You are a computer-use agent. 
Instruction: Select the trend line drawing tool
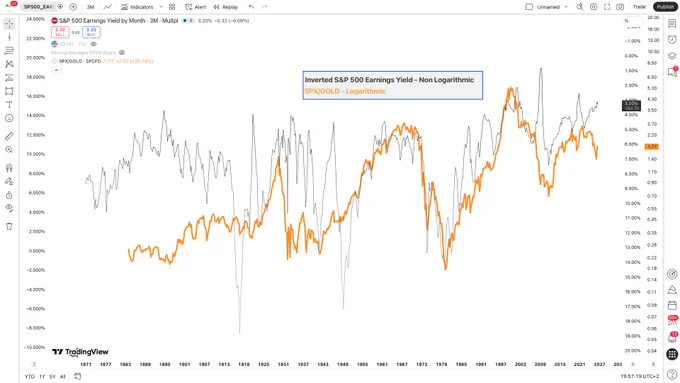point(9,37)
